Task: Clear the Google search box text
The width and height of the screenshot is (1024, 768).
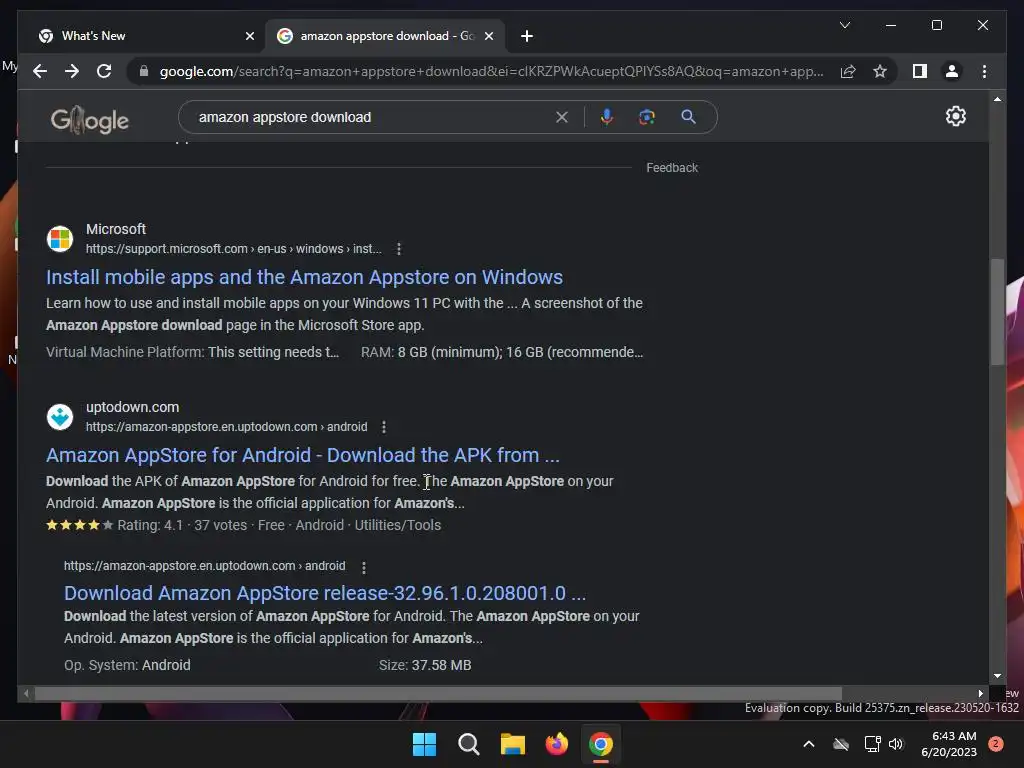Action: click(x=562, y=117)
